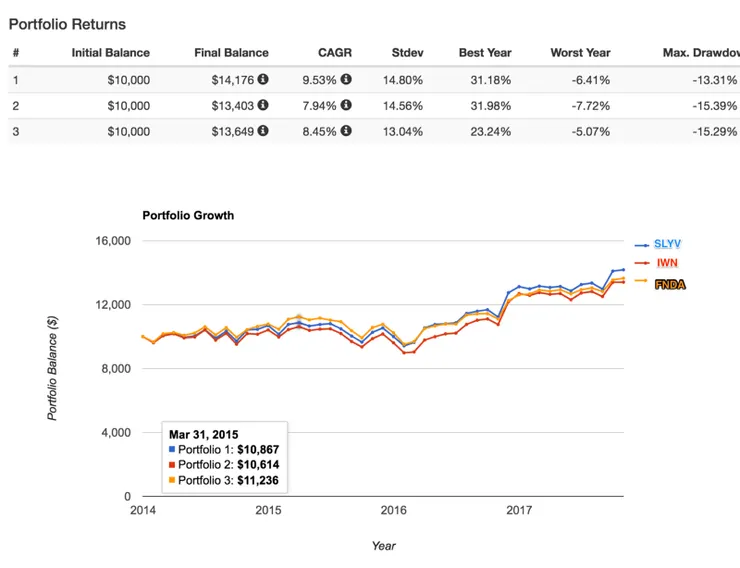Viewport: 740px width, 568px height.
Task: Click info icon next to 7.94% CAGR
Action: [x=346, y=105]
